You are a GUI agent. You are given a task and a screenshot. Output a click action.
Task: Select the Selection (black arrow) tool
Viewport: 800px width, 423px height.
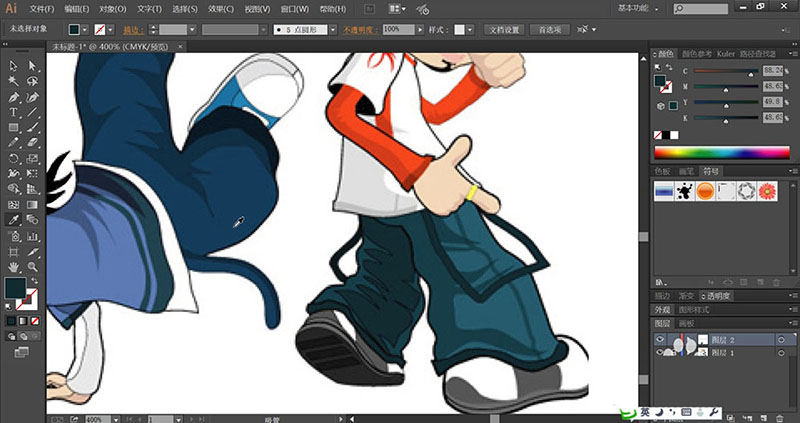[14, 66]
